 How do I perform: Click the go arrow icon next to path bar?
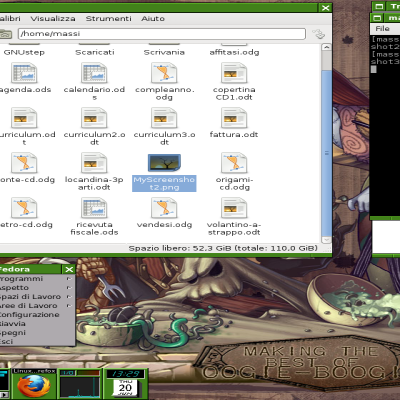[x=319, y=34]
